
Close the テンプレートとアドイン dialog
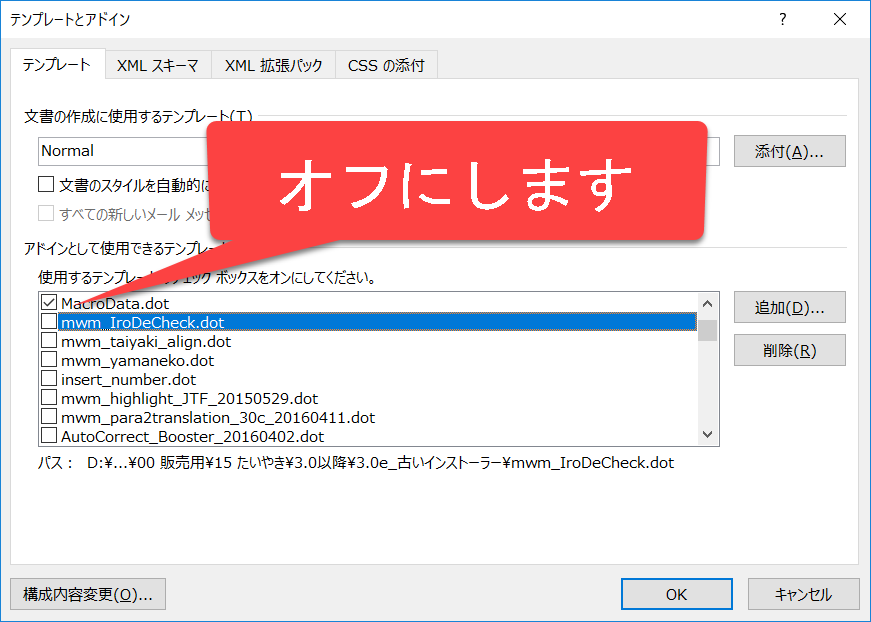[838, 19]
